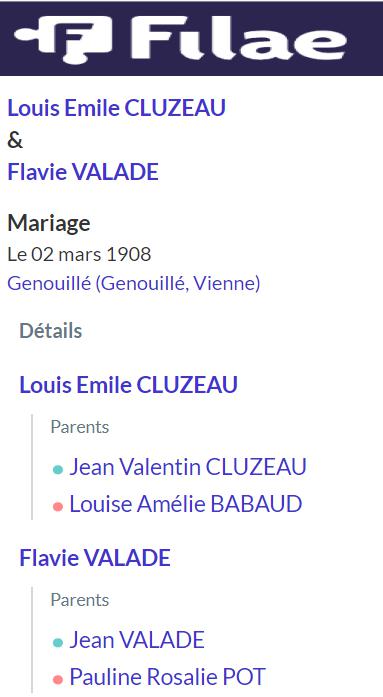Screen dimensions: 383x697
Task: Open father Jean Valentin CLUZEAU's record
Action: tap(188, 467)
